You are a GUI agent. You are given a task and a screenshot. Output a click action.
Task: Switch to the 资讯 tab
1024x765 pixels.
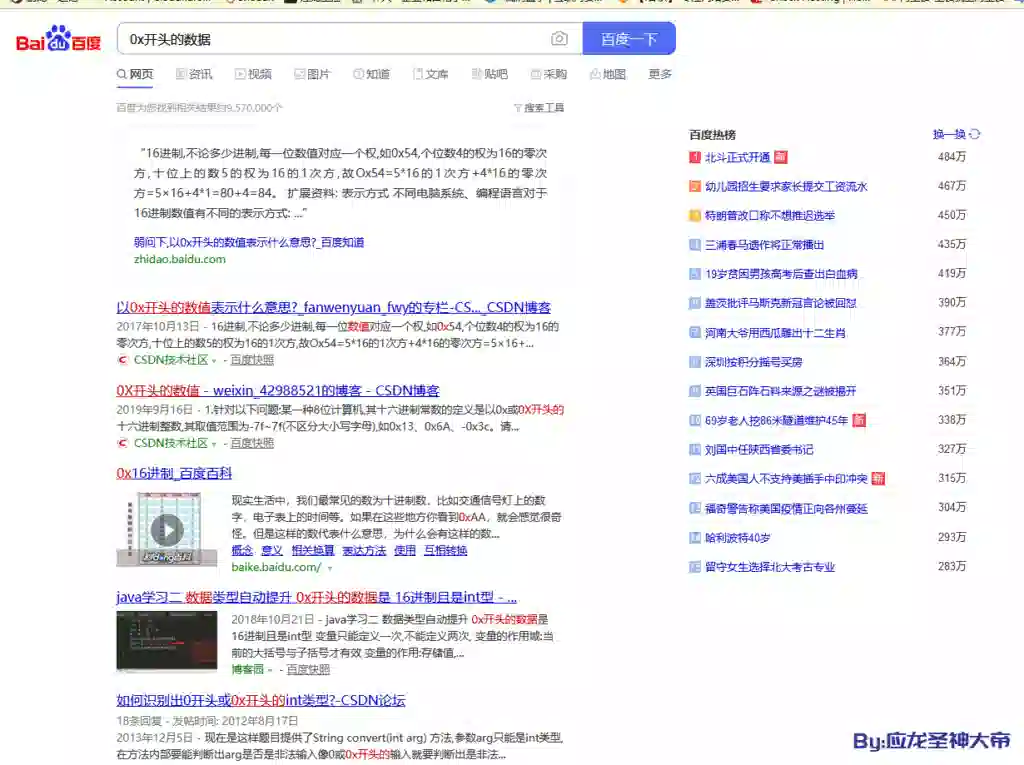[194, 74]
